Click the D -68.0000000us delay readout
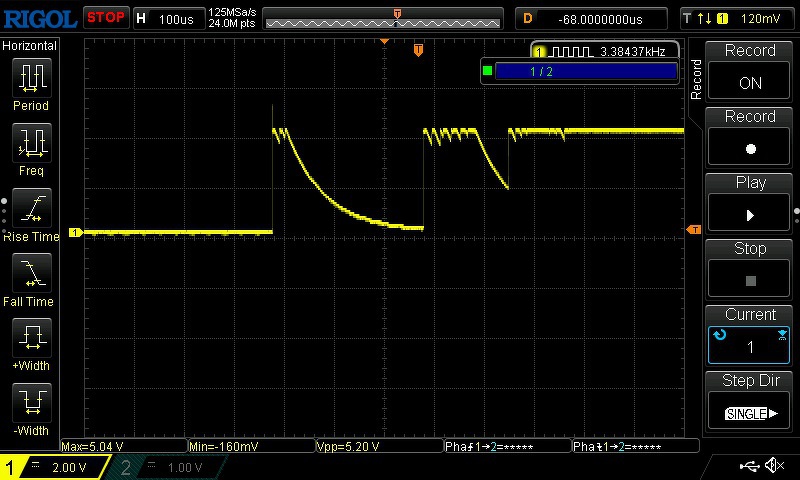 591,19
